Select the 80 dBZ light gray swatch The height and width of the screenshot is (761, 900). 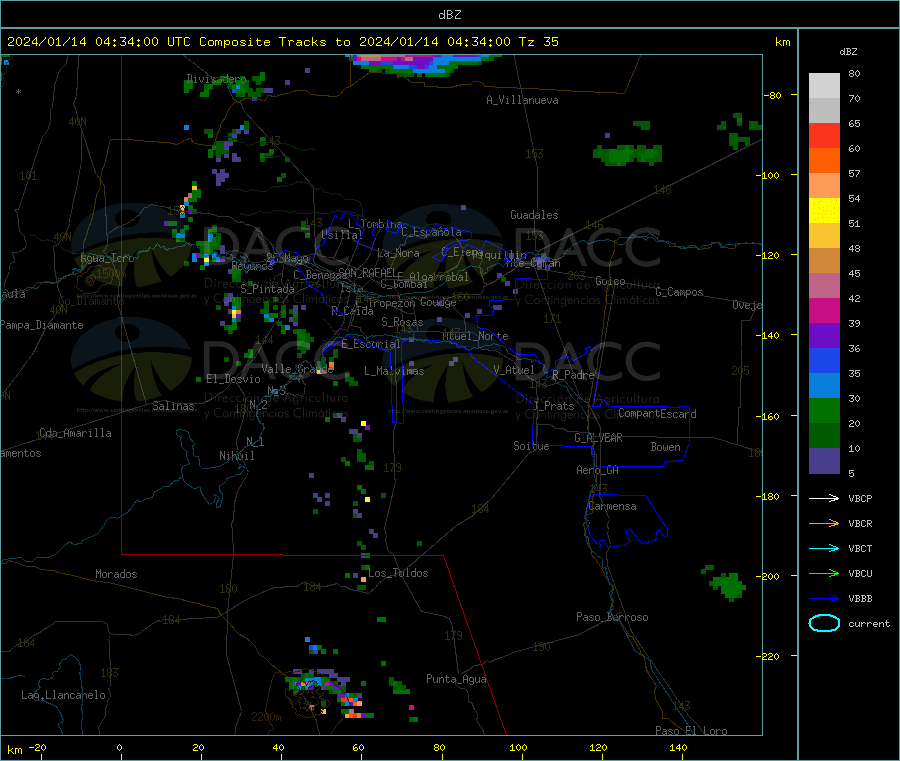click(824, 86)
